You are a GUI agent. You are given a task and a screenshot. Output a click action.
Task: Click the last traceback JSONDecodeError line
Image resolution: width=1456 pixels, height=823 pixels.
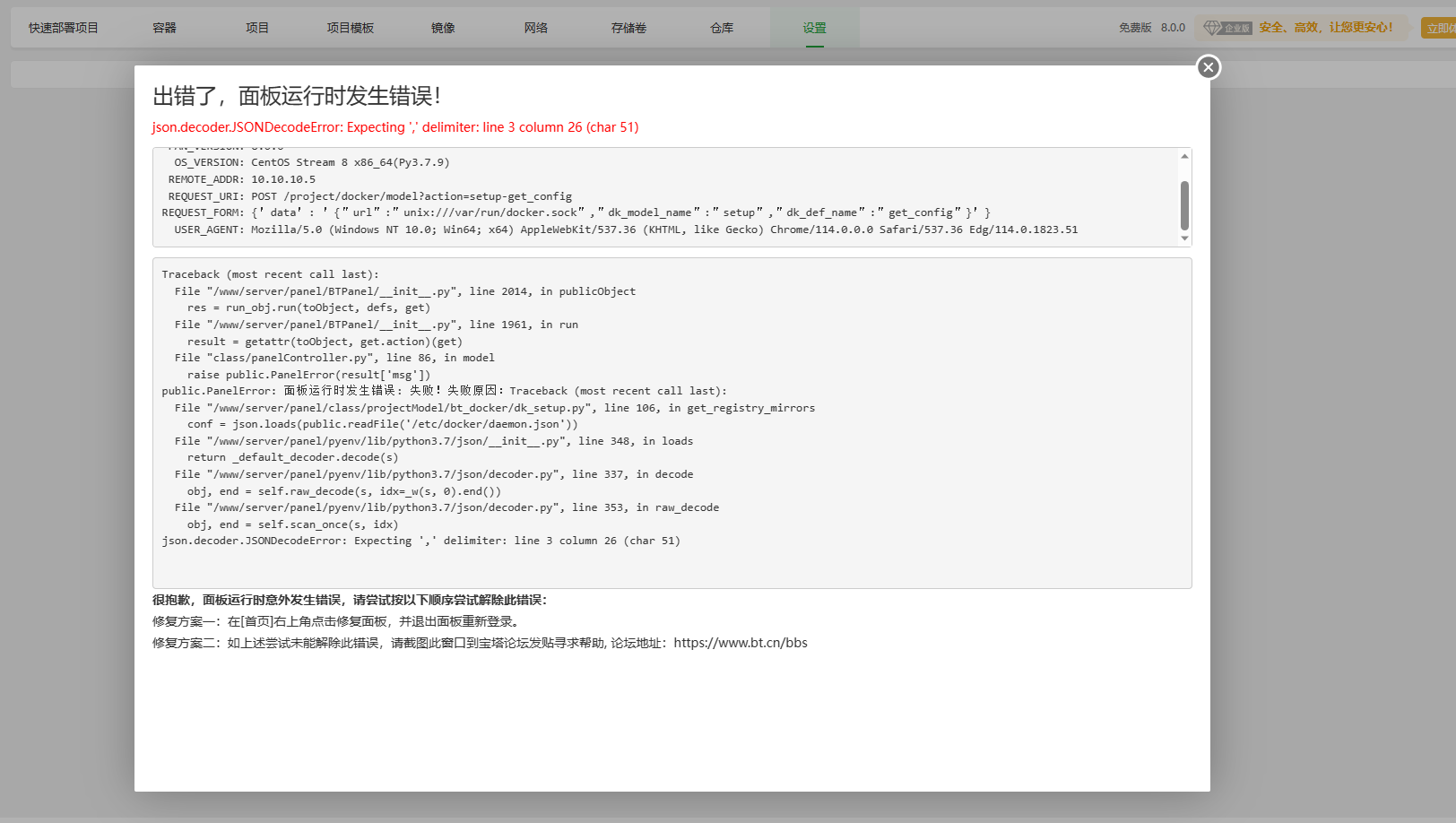(421, 541)
